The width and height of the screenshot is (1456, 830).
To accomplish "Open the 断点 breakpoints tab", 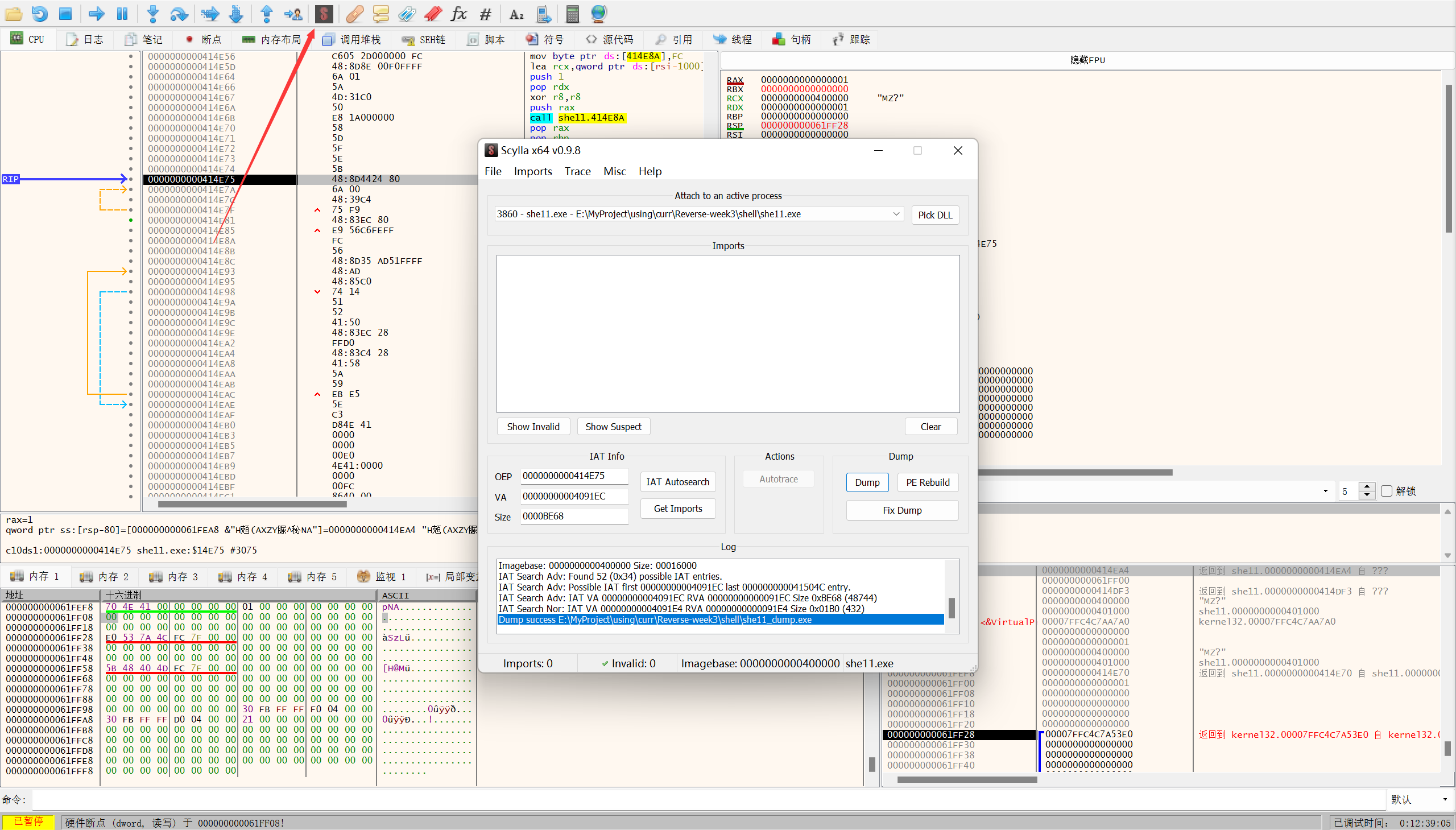I will [204, 39].
